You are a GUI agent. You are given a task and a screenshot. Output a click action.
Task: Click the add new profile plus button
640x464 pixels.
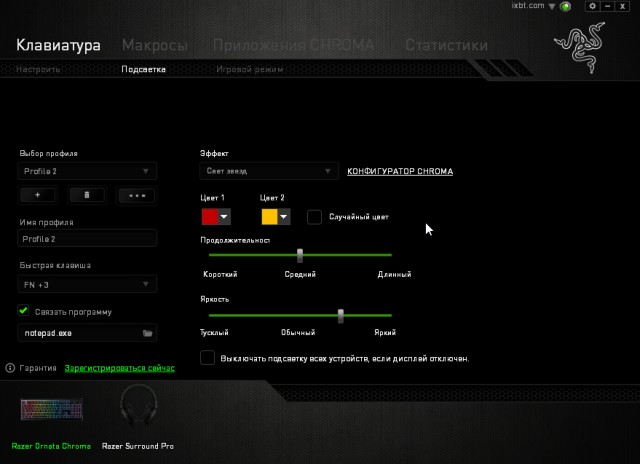point(38,196)
